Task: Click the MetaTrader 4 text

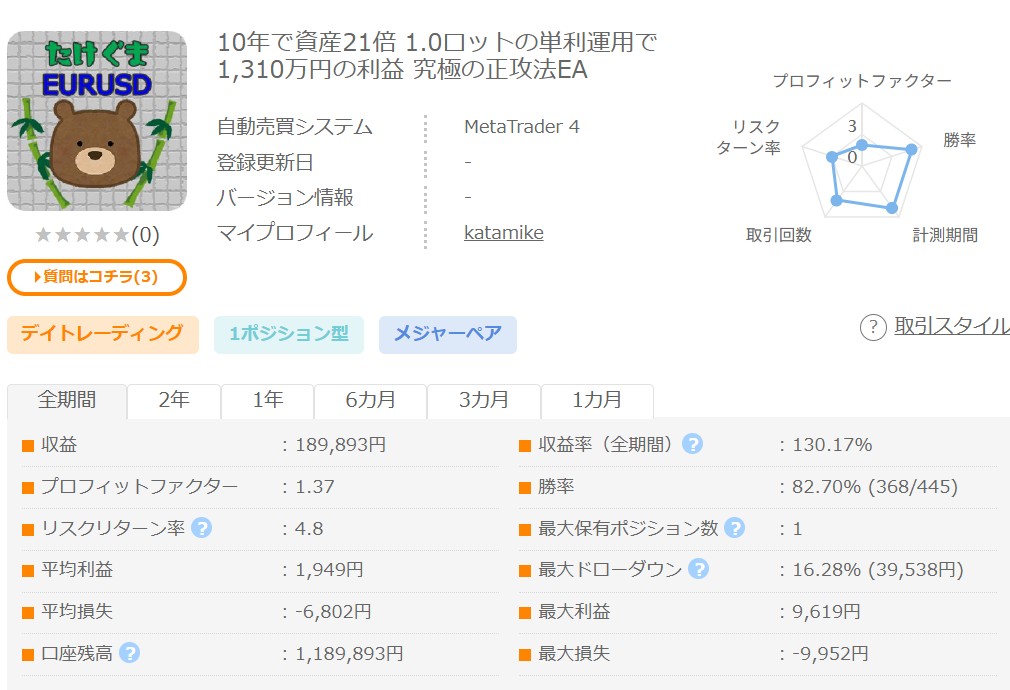Action: 522,127
